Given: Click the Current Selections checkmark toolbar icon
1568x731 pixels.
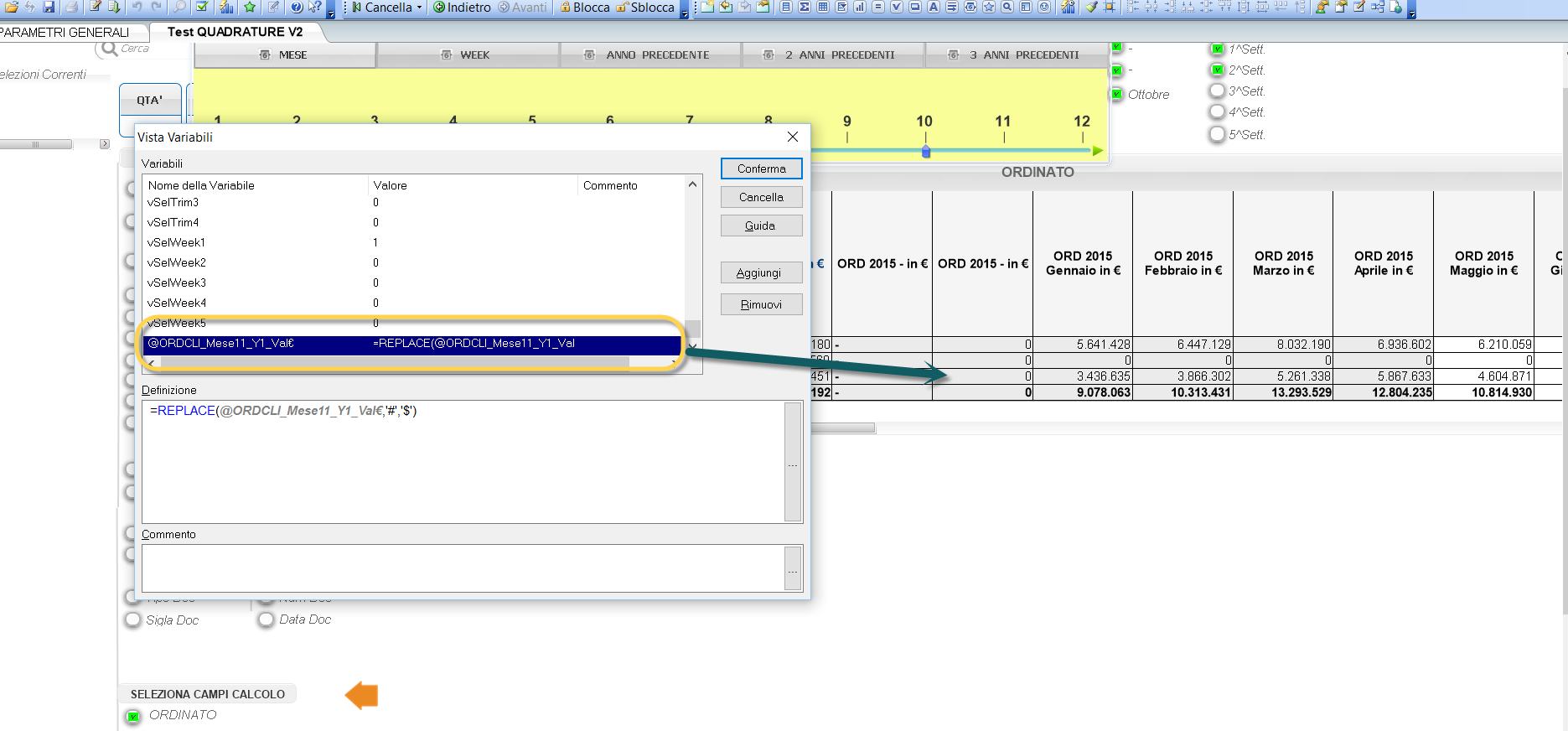Looking at the screenshot, I should point(202,7).
